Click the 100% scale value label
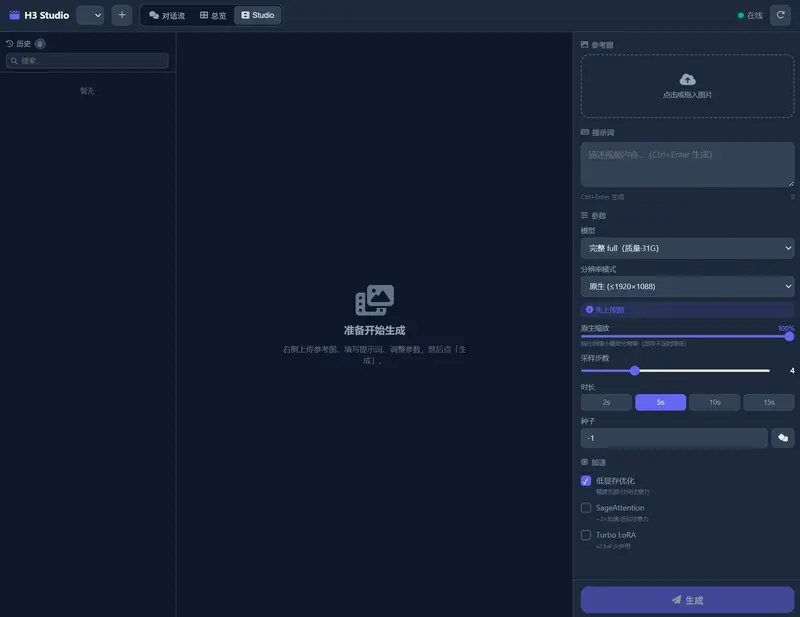The width and height of the screenshot is (800, 617). (786, 328)
